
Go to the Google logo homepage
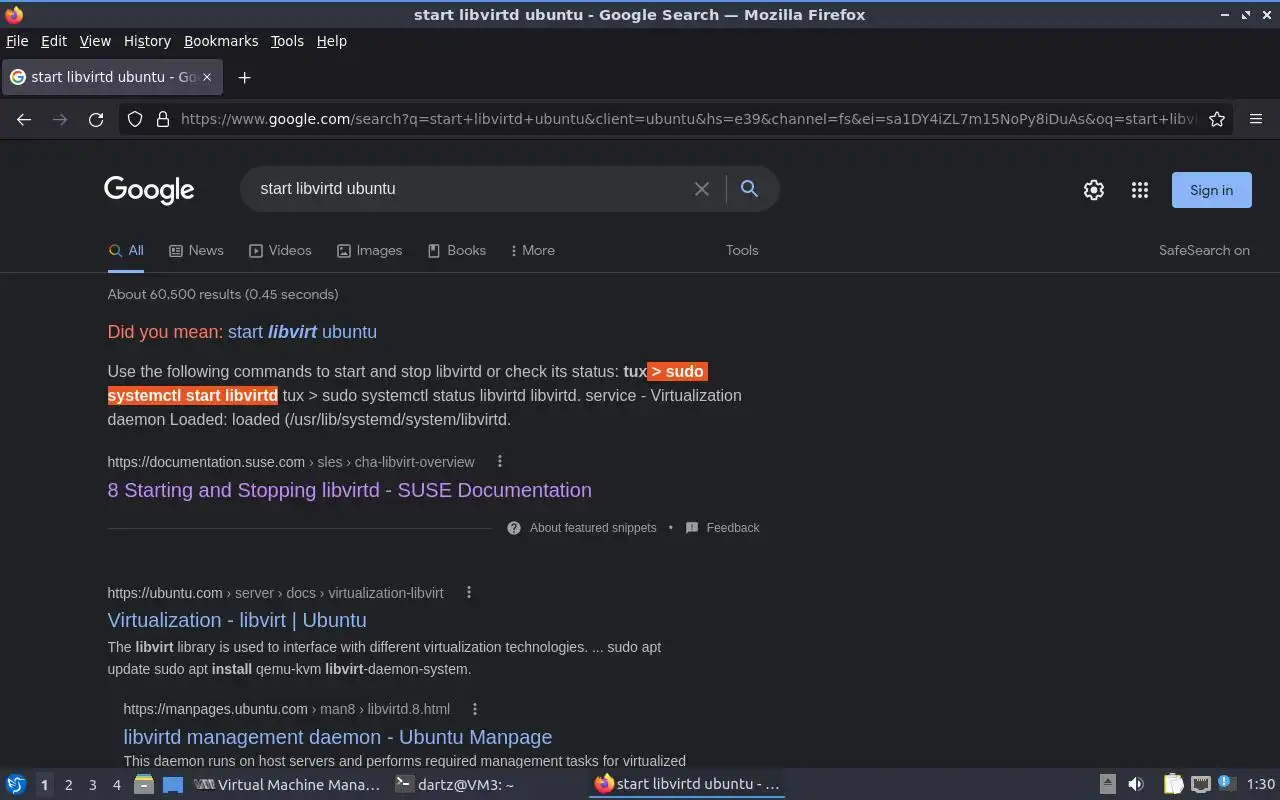pyautogui.click(x=149, y=190)
